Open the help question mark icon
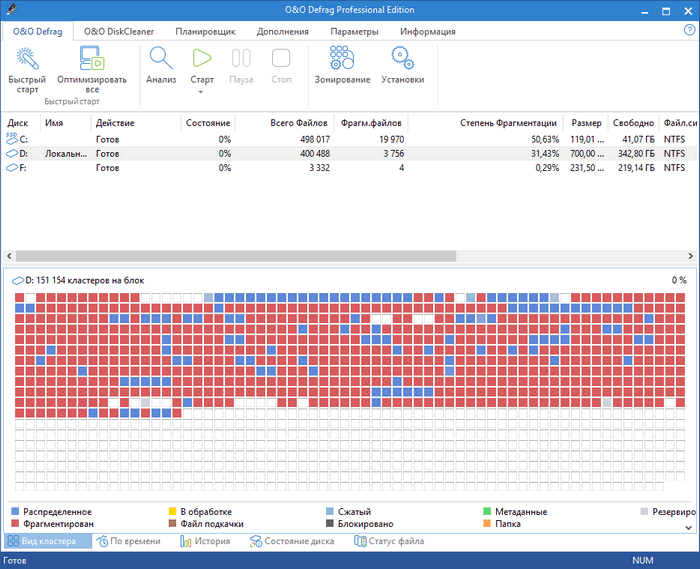Image resolution: width=700 pixels, height=569 pixels. [x=689, y=30]
